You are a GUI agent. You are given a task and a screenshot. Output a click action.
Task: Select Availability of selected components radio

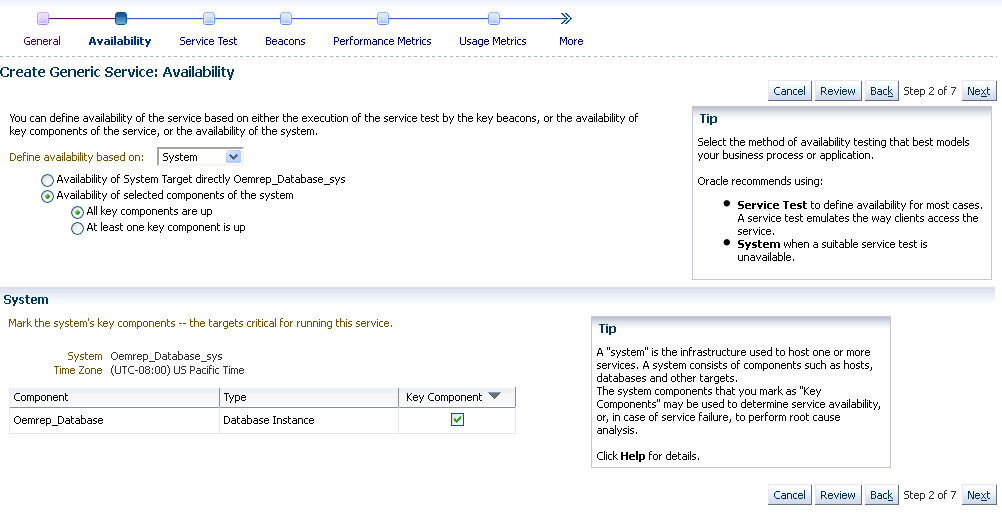pos(47,196)
